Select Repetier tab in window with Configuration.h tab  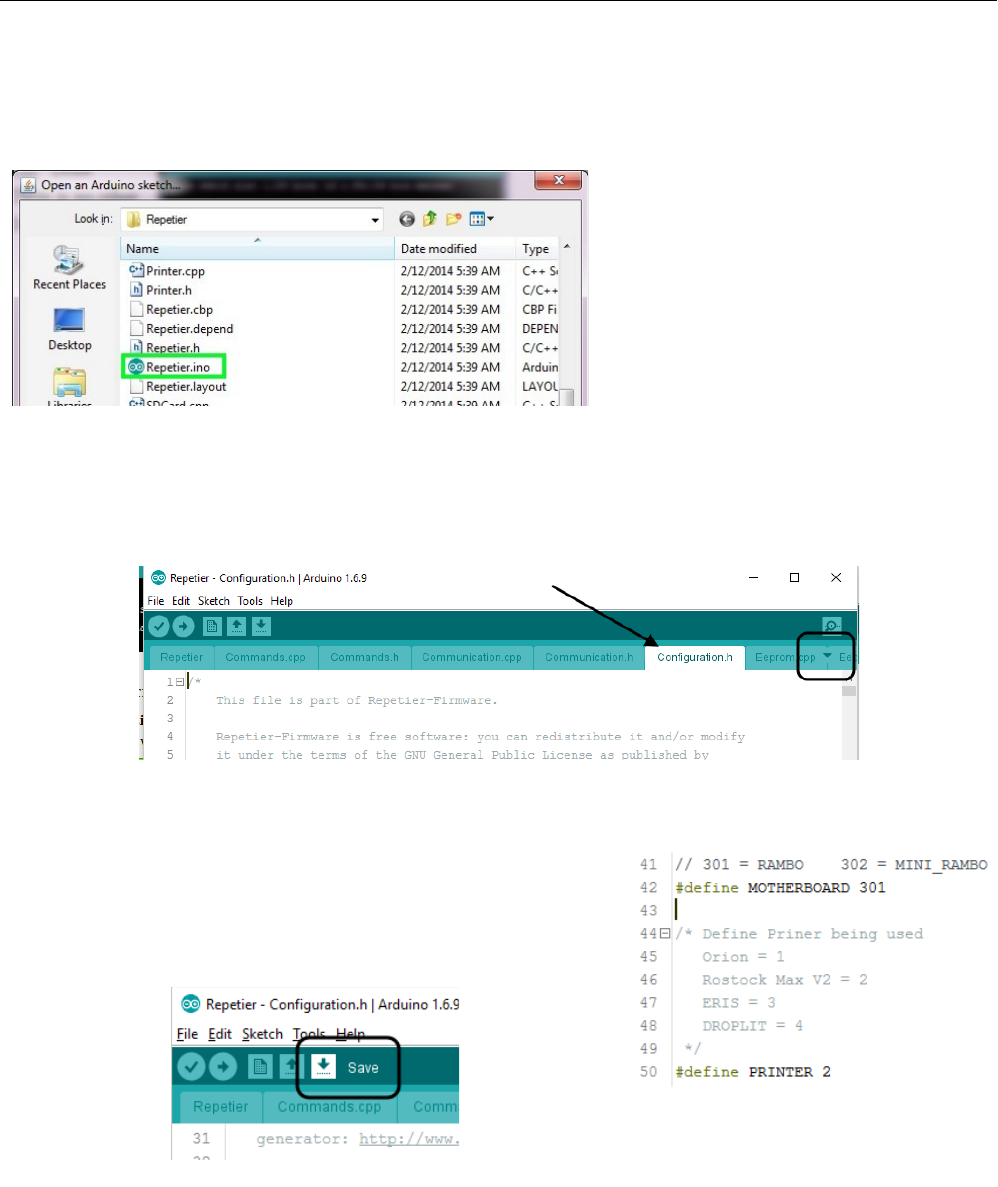click(181, 657)
